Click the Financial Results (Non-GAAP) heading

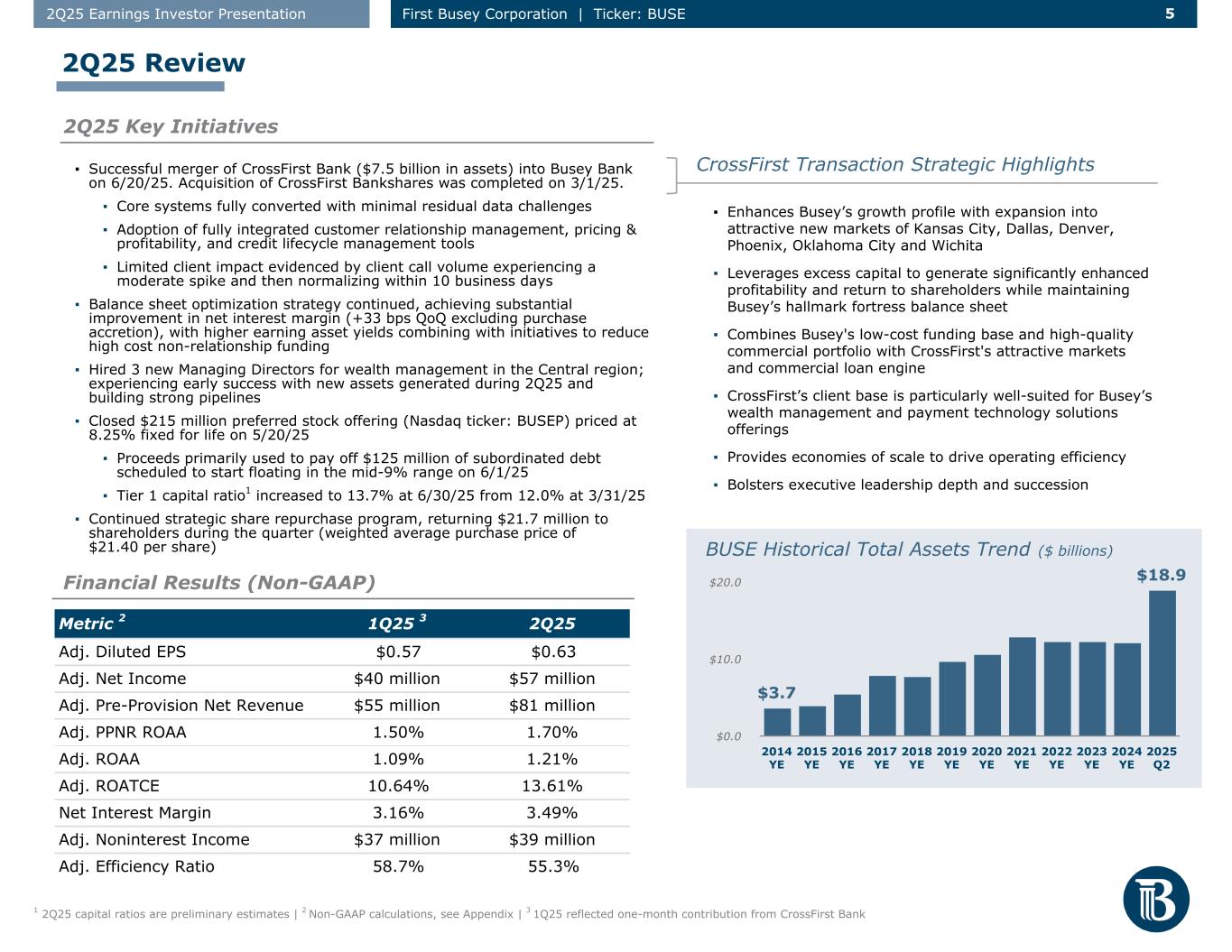219,583
